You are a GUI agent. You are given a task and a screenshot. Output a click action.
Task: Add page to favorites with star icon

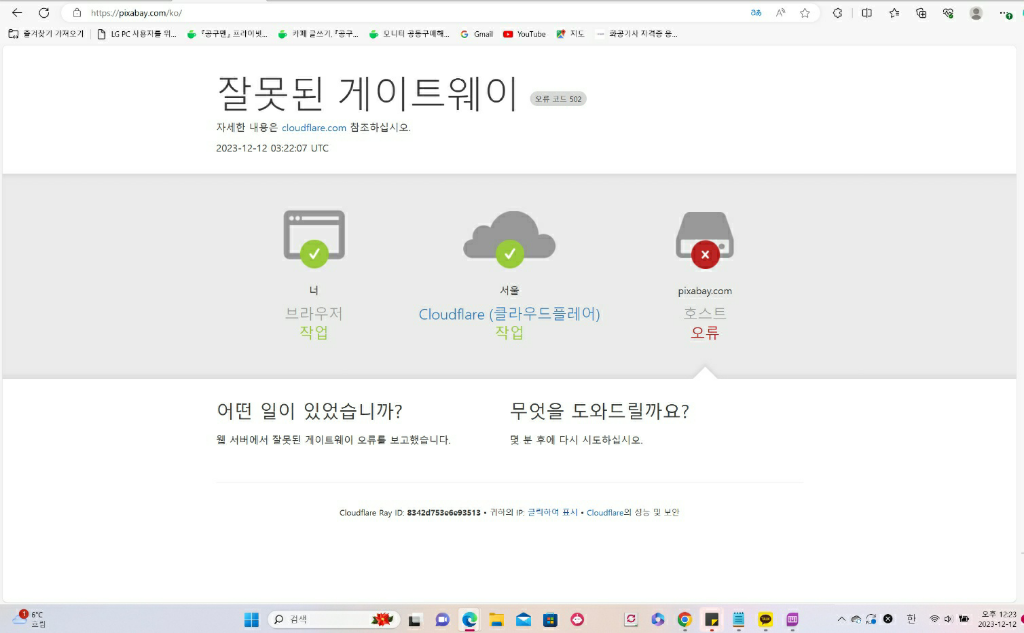804,13
